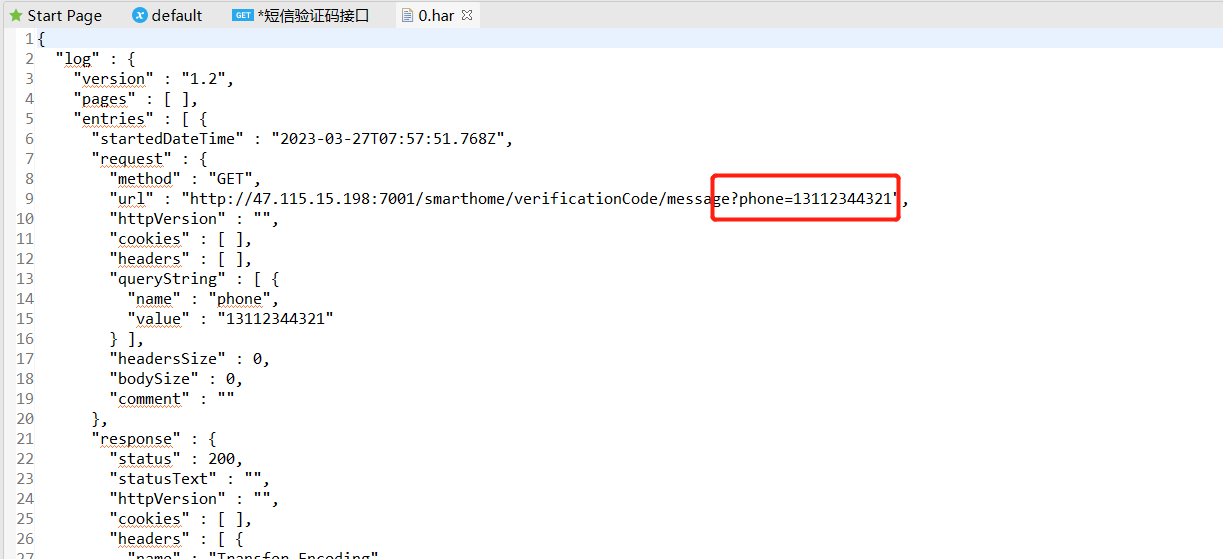Click the "startedDateTime" timestamp value
Viewport: 1223px width, 559px height.
(391, 139)
